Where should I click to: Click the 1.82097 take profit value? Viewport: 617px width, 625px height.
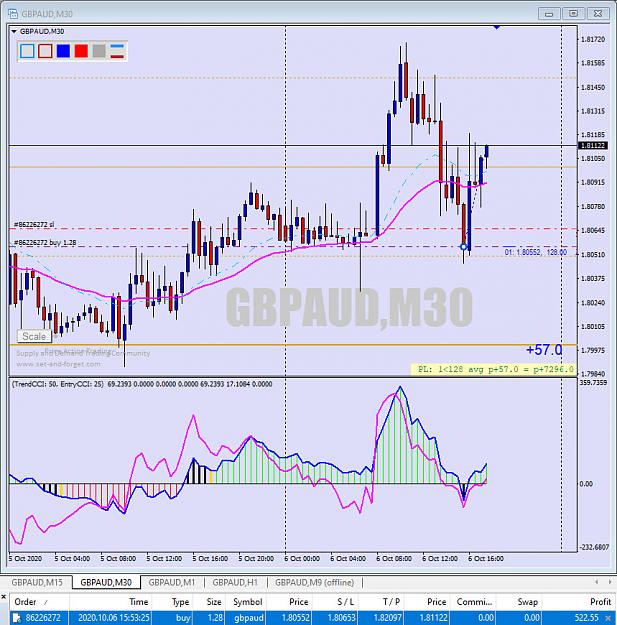point(387,618)
